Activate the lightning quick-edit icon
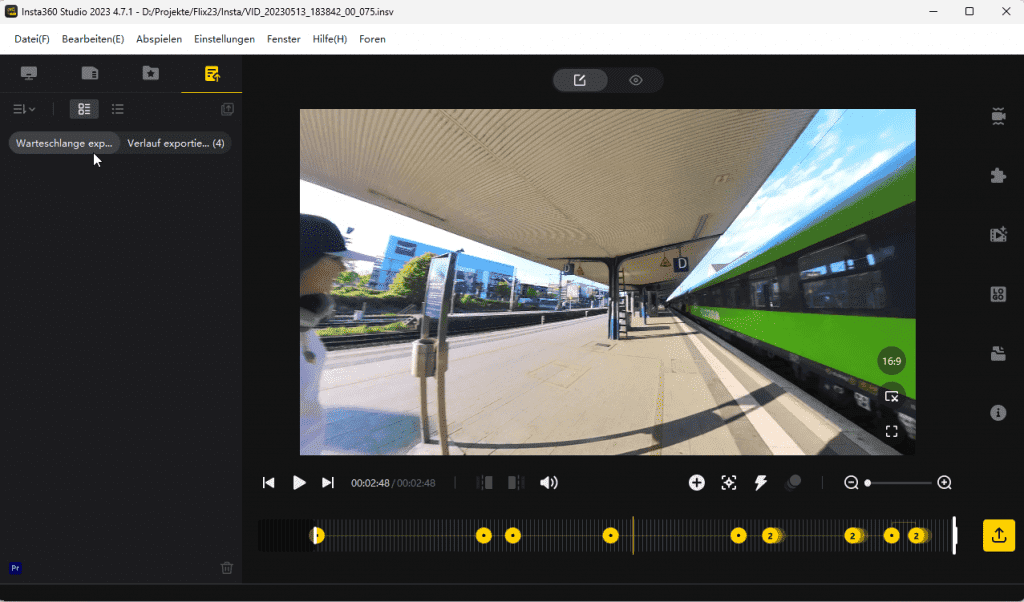1024x602 pixels. [x=761, y=482]
